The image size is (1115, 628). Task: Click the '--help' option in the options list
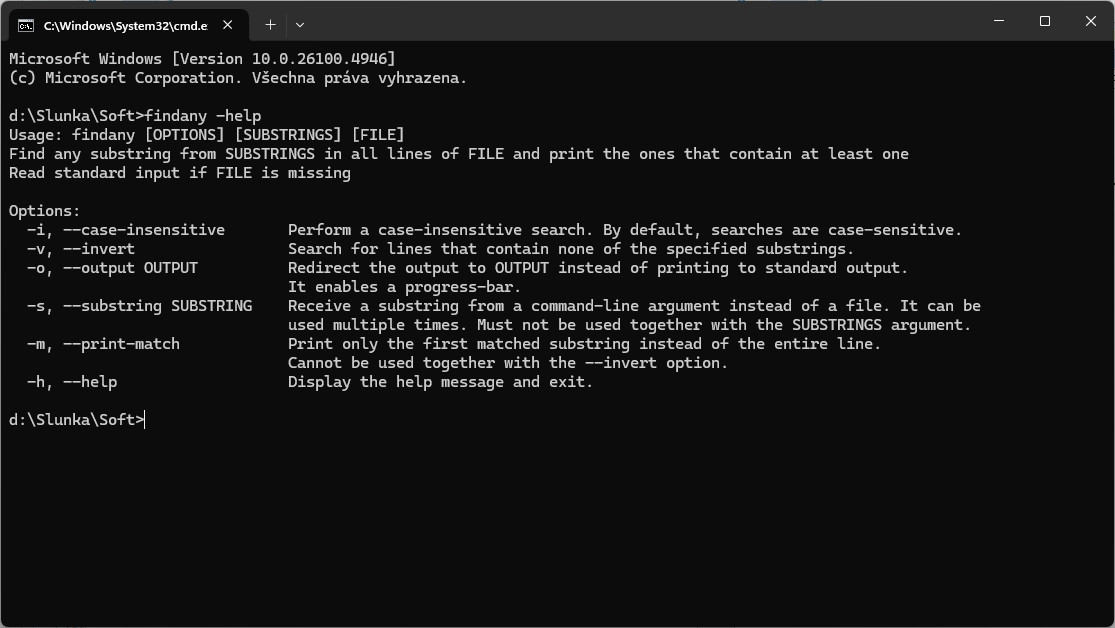point(89,382)
